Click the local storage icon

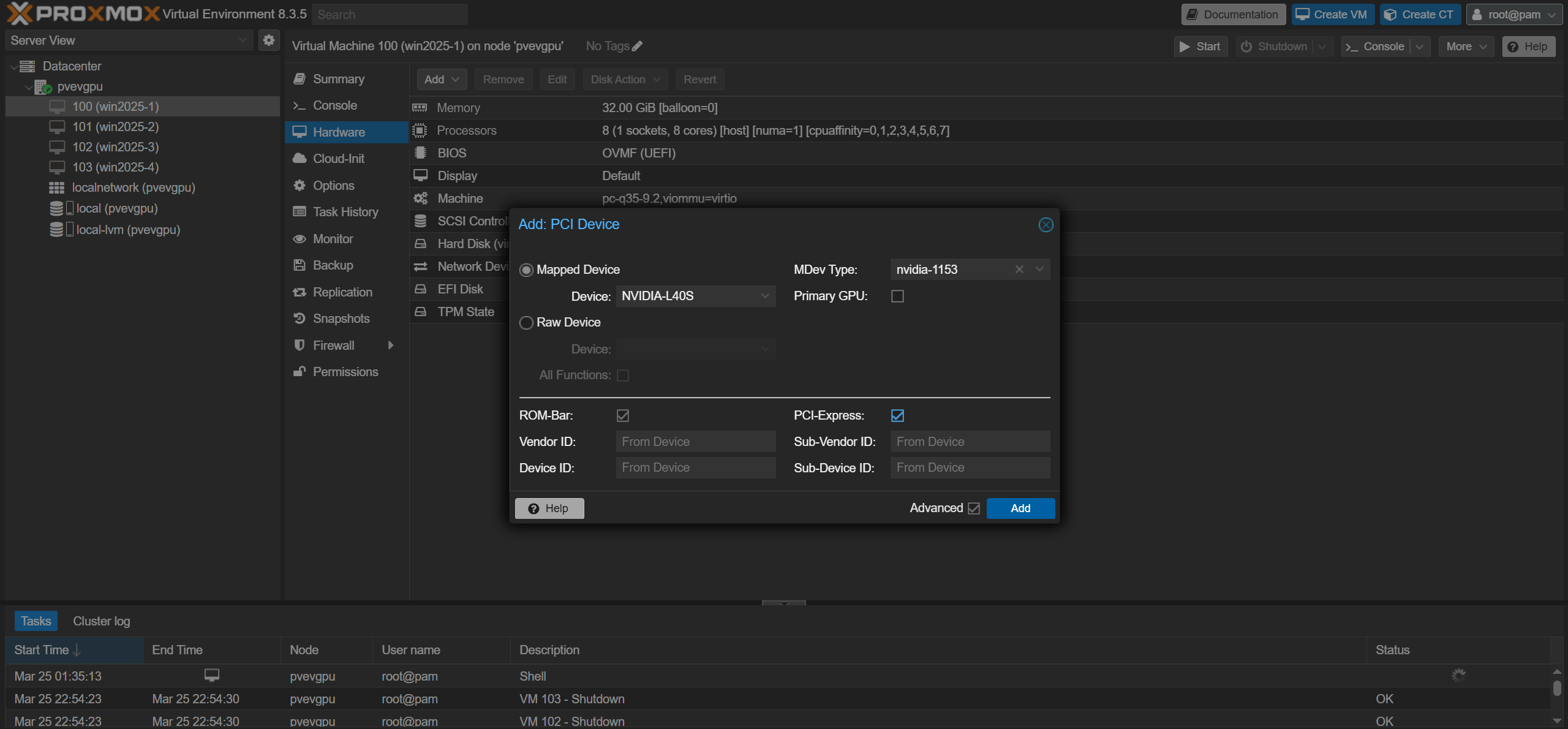pyautogui.click(x=62, y=208)
